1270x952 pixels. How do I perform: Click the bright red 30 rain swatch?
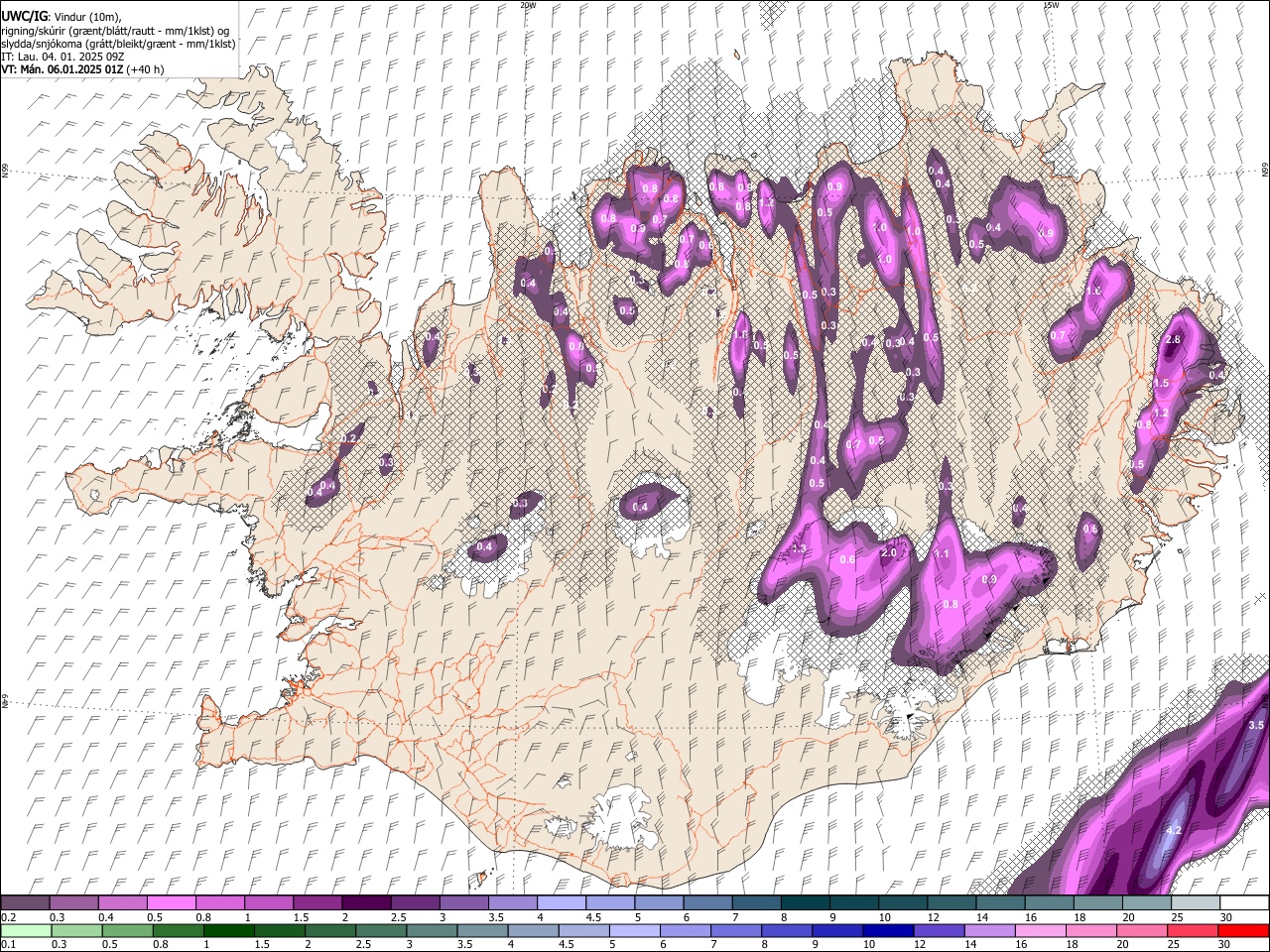1244,930
